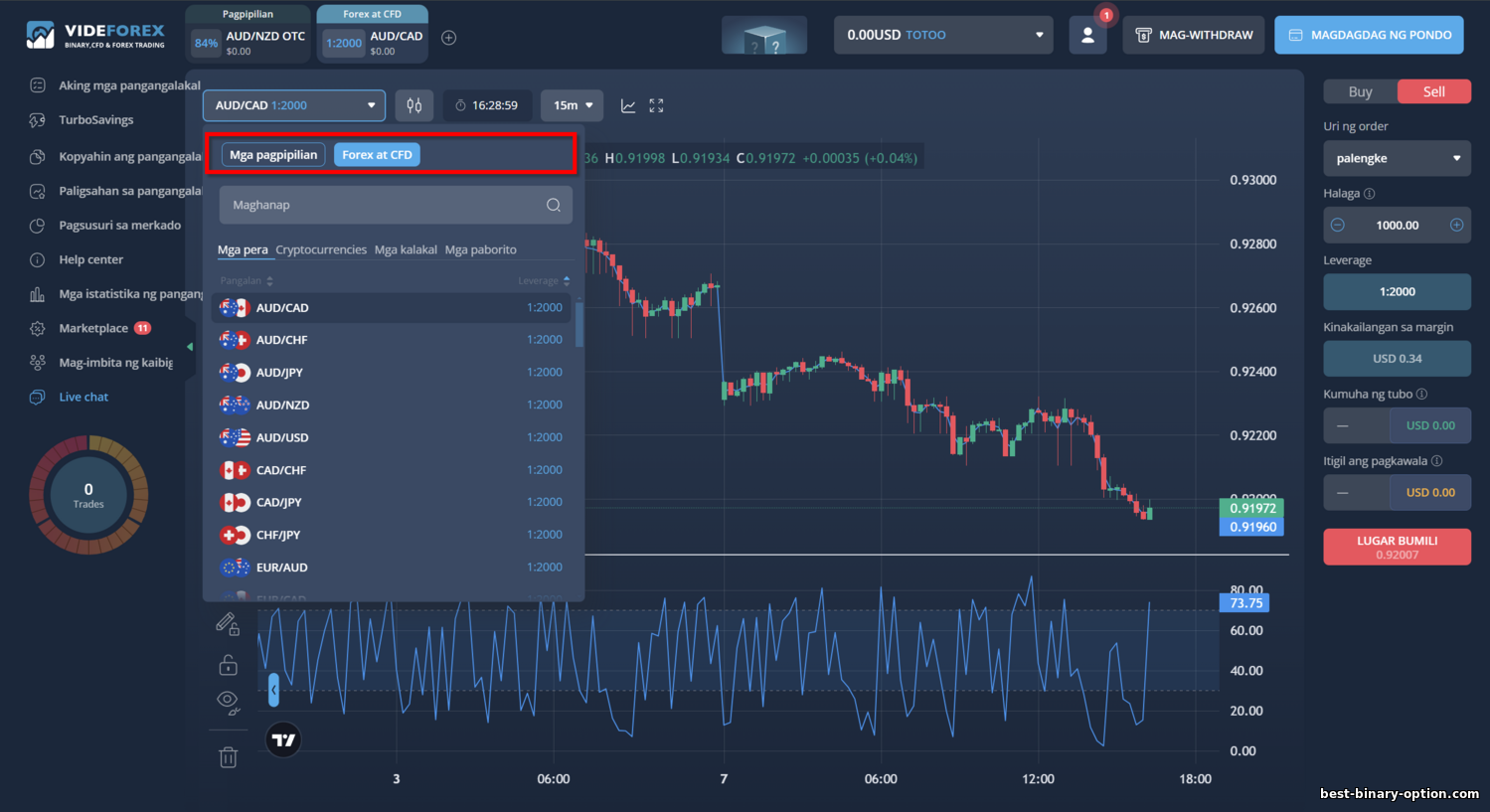
Task: Open 0.00USD TOTOO account dropdown
Action: point(943,35)
